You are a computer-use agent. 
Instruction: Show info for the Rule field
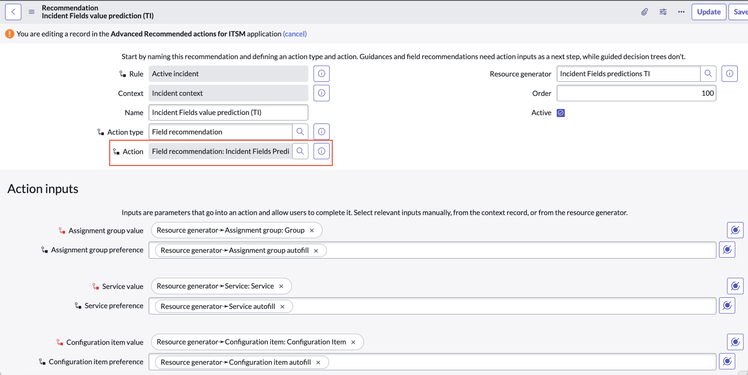point(322,73)
